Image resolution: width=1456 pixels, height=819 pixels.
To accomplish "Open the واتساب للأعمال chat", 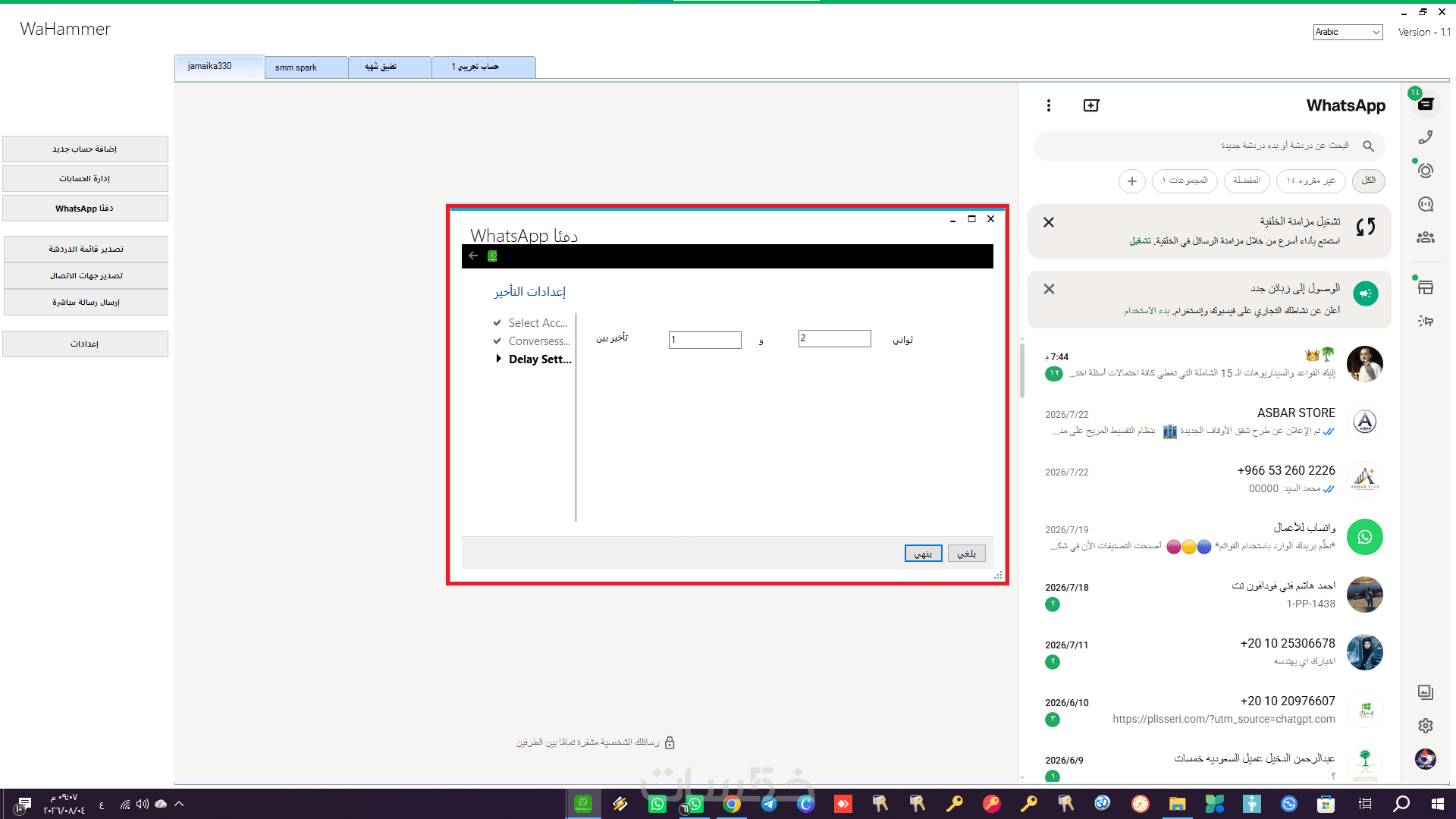I will click(x=1210, y=537).
